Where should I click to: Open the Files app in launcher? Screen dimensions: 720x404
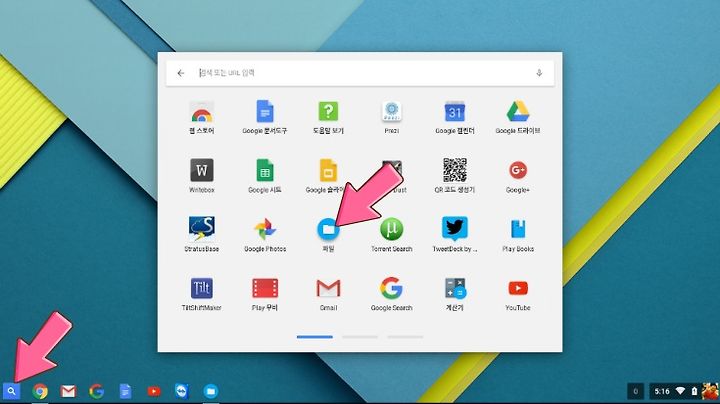pos(328,229)
